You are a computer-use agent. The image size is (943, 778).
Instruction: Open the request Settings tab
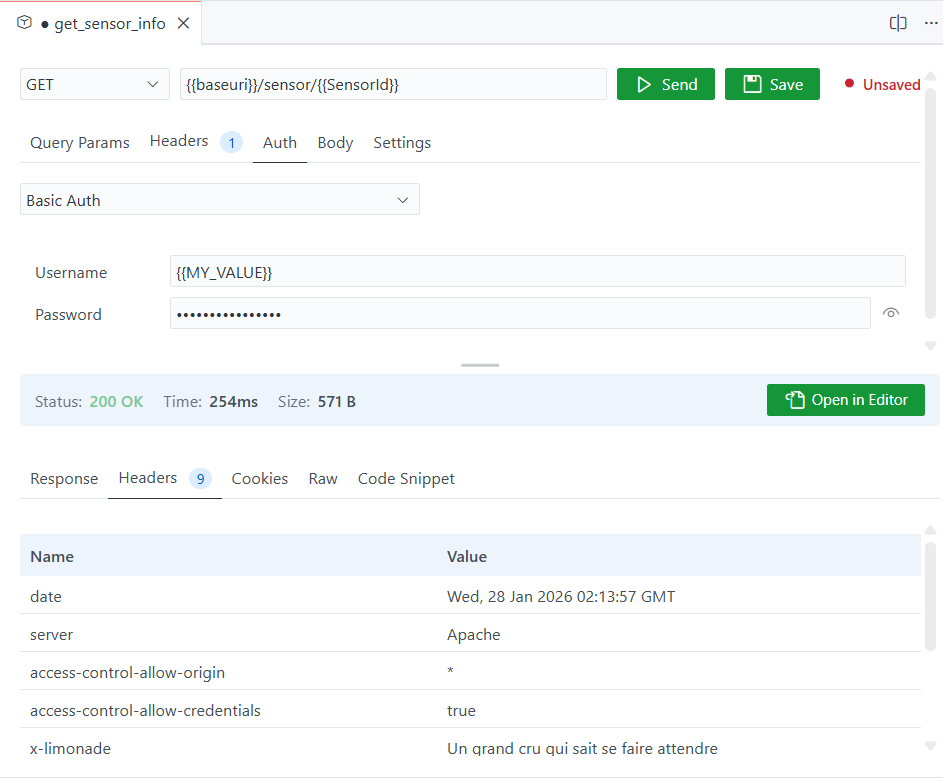(x=401, y=142)
